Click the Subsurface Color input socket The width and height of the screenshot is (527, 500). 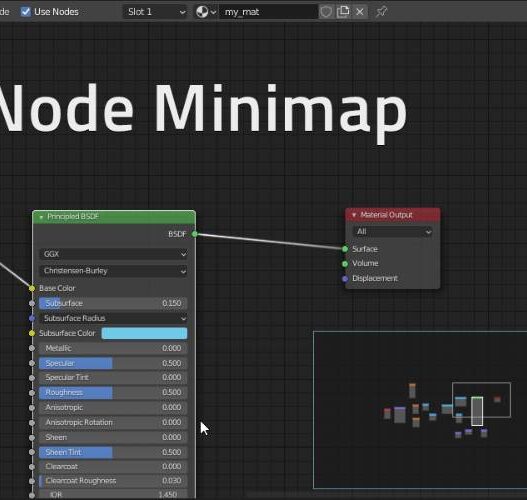pos(32,333)
